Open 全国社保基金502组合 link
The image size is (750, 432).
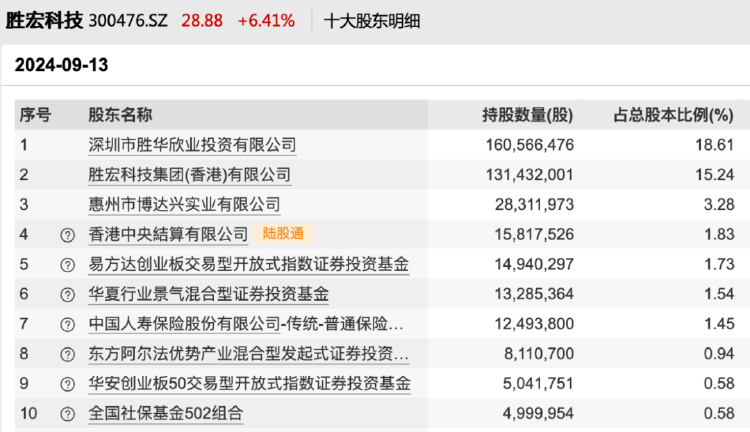click(165, 413)
